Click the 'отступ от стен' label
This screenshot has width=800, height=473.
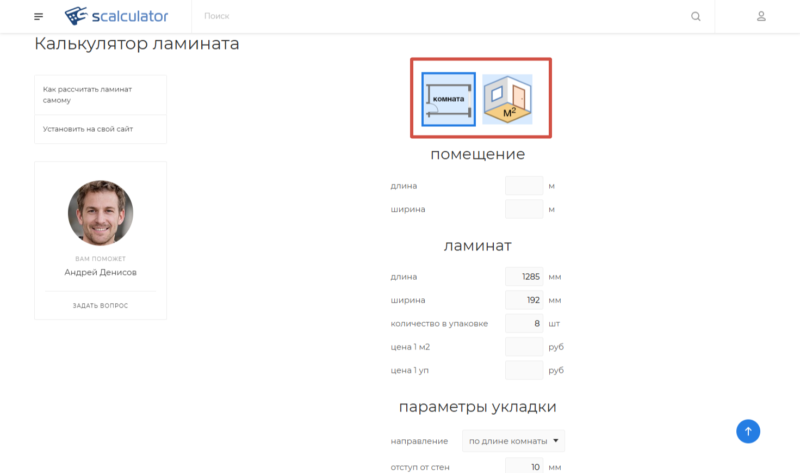click(x=420, y=467)
